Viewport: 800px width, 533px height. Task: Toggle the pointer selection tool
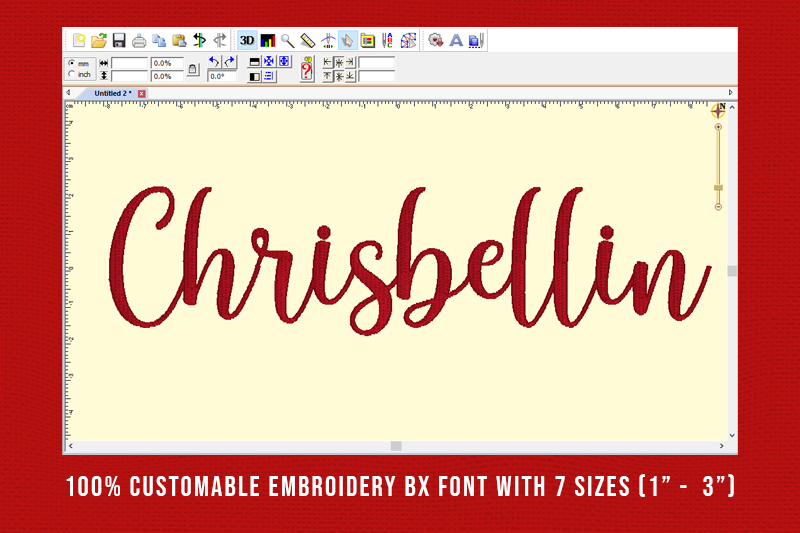pos(347,40)
